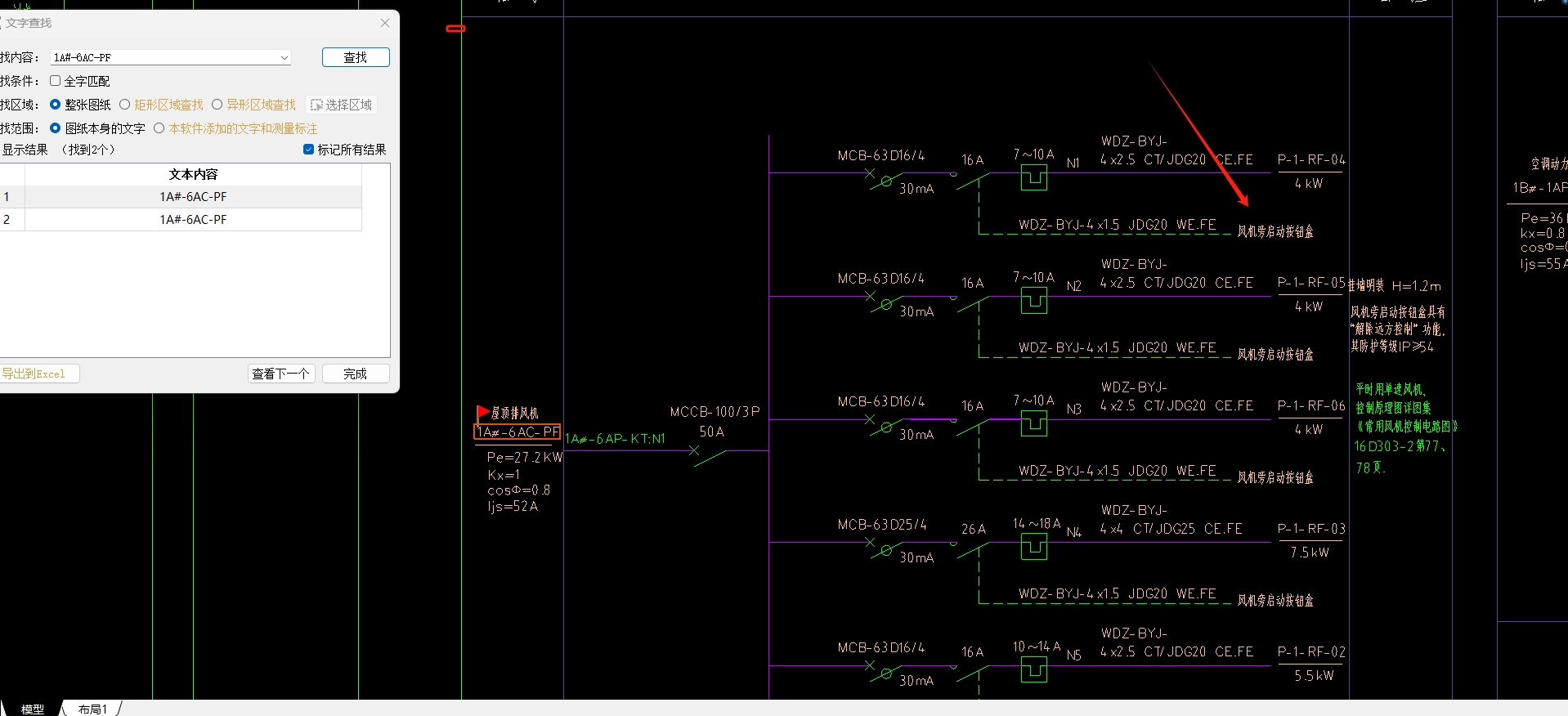
Task: Click the 7.5kW power label
Action: click(x=1309, y=553)
